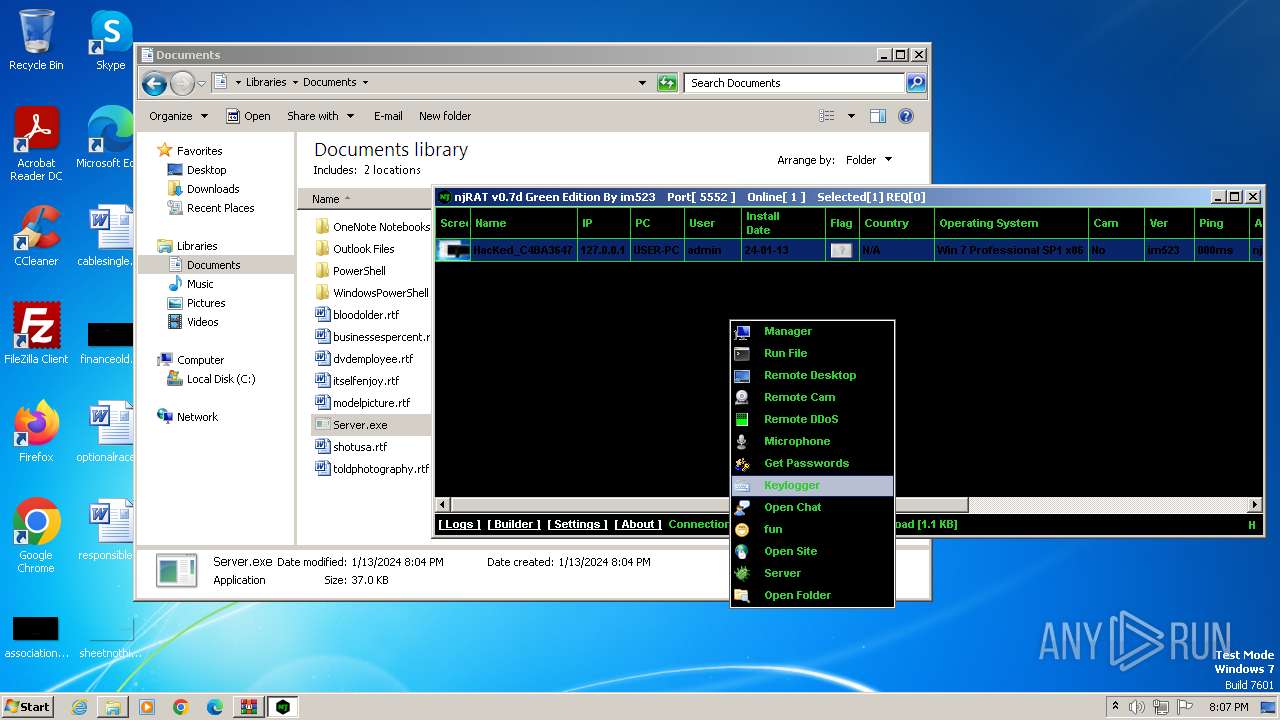Launch the CCleaner desktop shortcut
The image size is (1280, 720).
36,236
